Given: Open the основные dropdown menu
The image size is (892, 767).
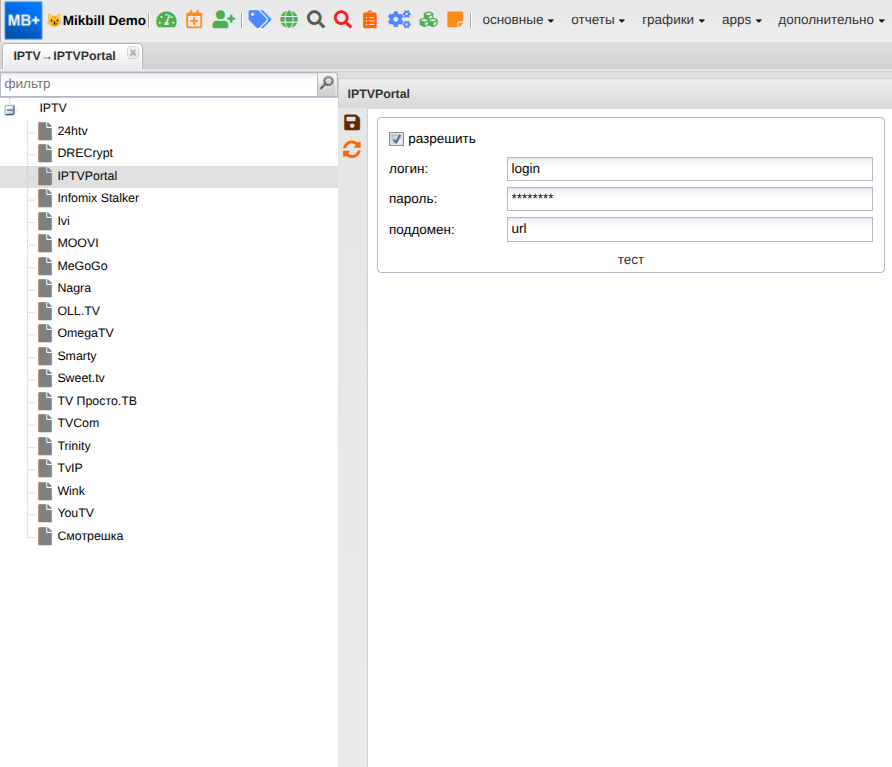Looking at the screenshot, I should click(518, 20).
